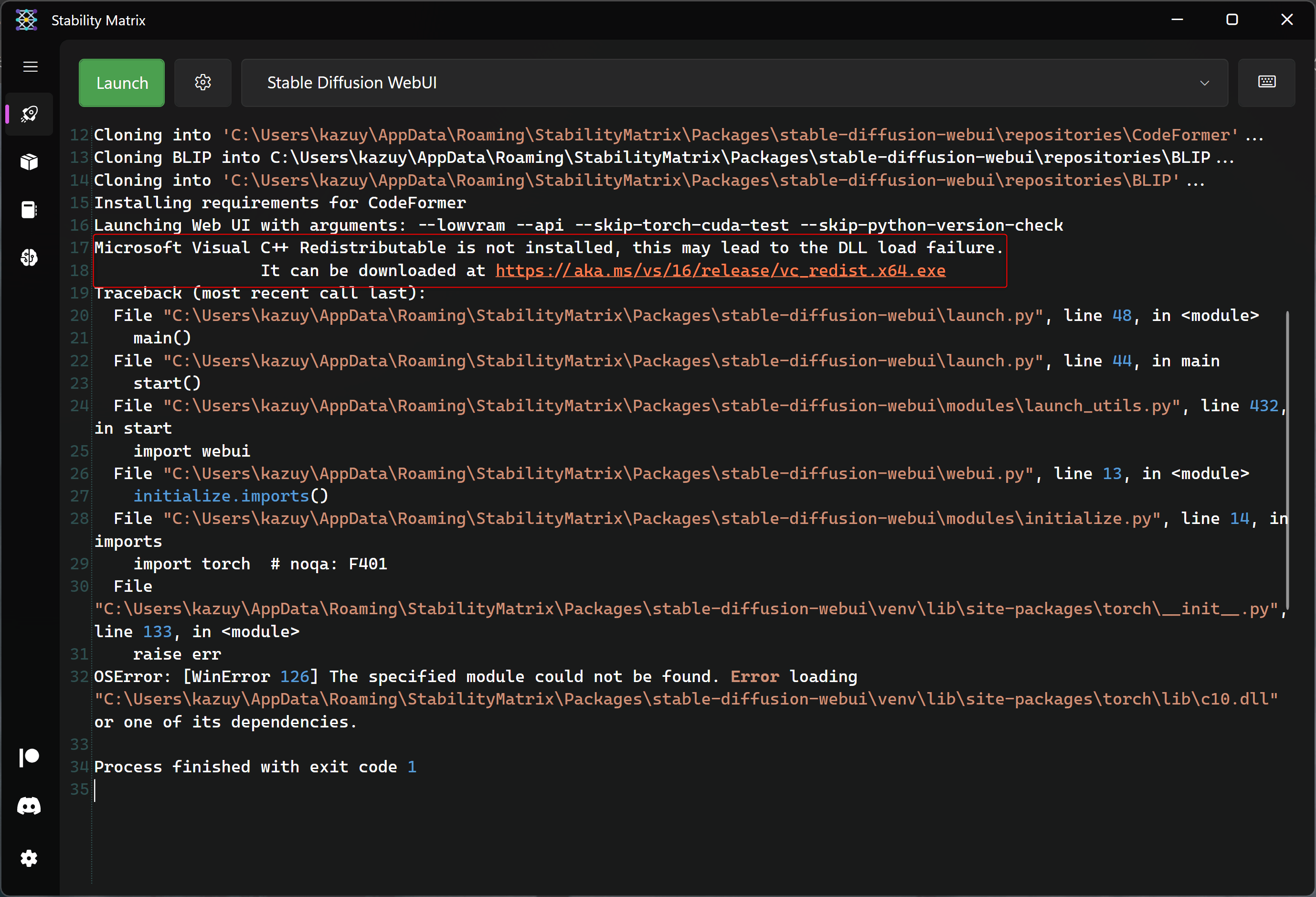Open the Discord link icon

30,806
